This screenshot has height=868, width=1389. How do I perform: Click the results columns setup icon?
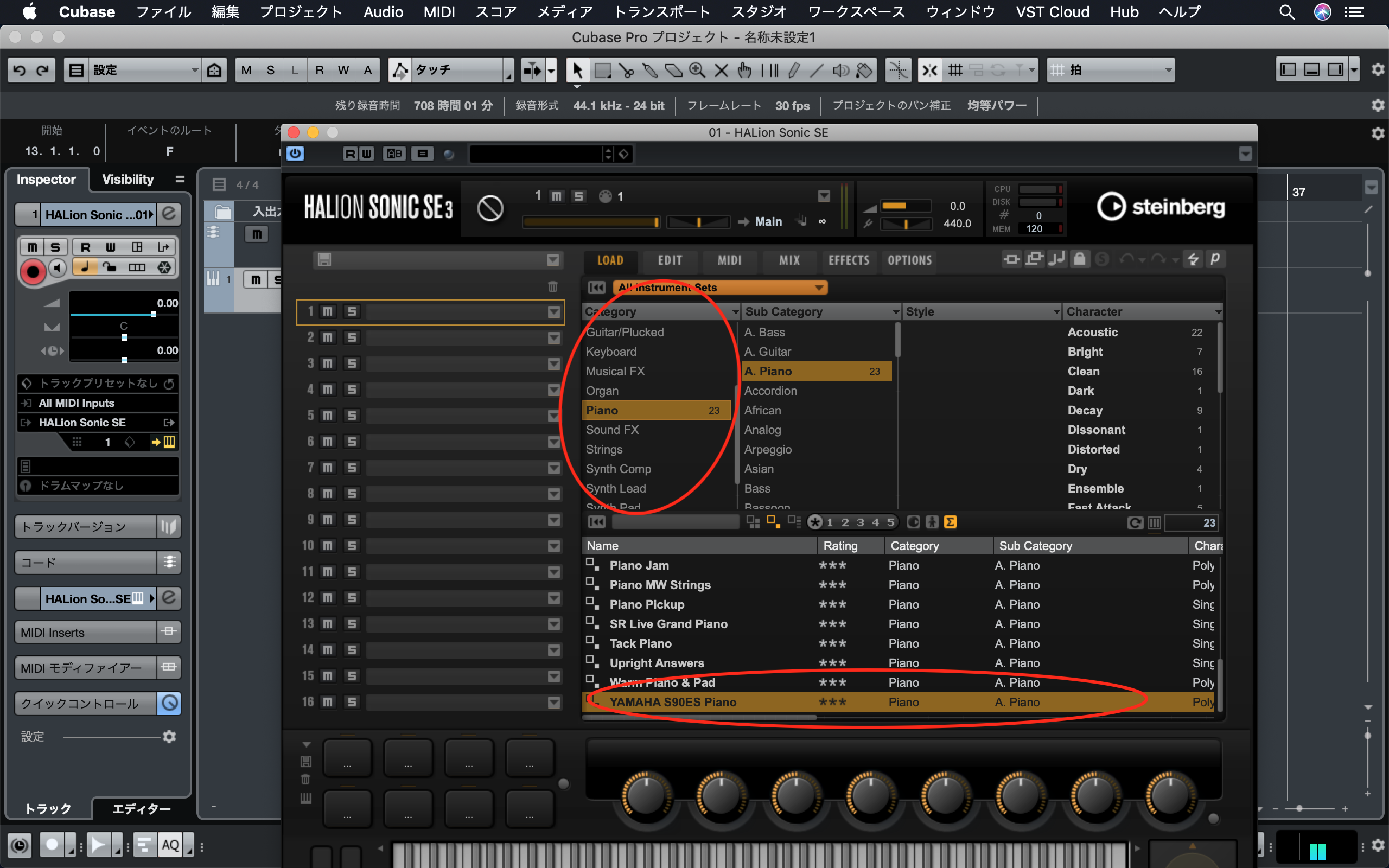click(x=1154, y=522)
